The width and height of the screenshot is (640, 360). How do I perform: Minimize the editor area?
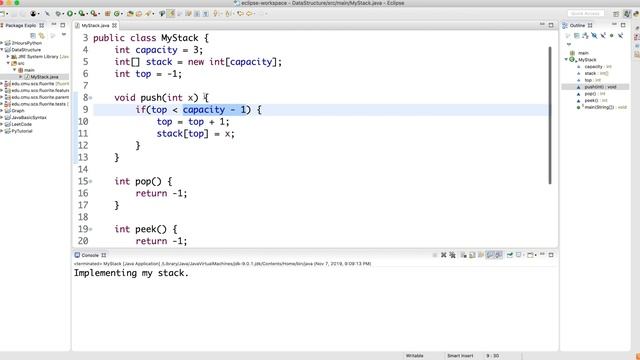click(x=542, y=25)
